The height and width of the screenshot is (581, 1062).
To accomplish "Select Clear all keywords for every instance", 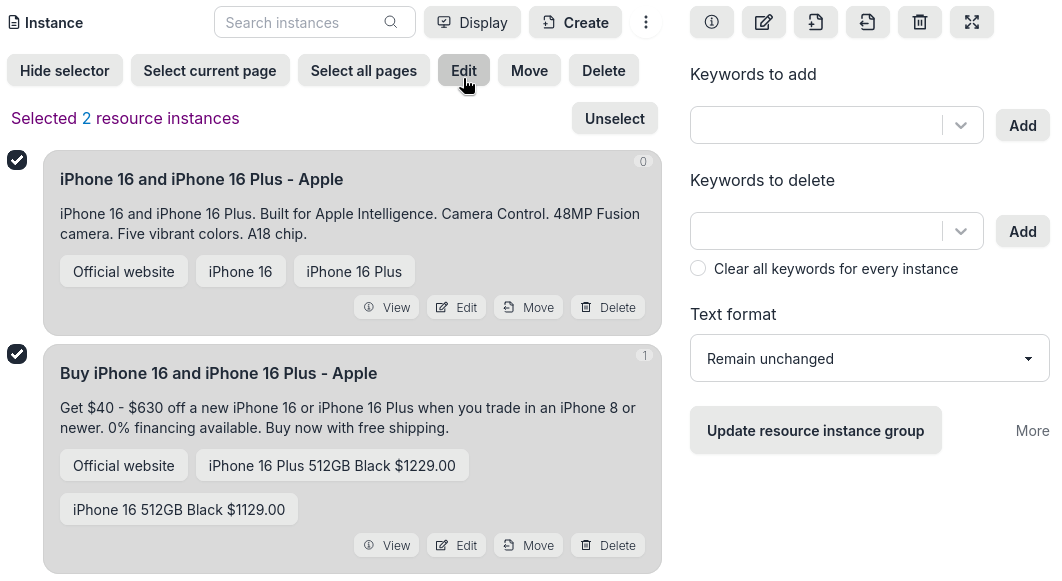I will pyautogui.click(x=698, y=269).
